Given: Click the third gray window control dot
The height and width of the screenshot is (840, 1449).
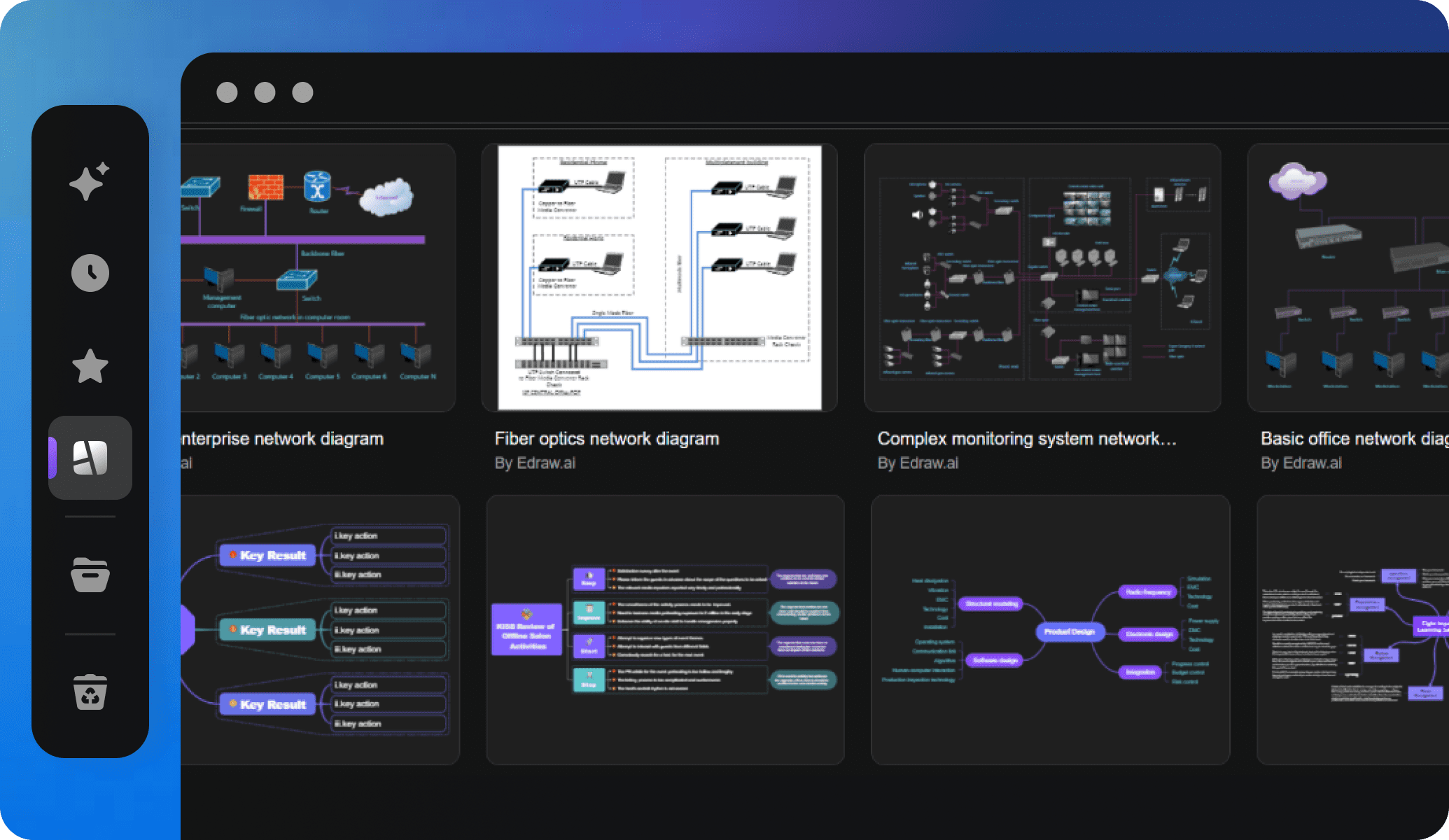Looking at the screenshot, I should 302,92.
